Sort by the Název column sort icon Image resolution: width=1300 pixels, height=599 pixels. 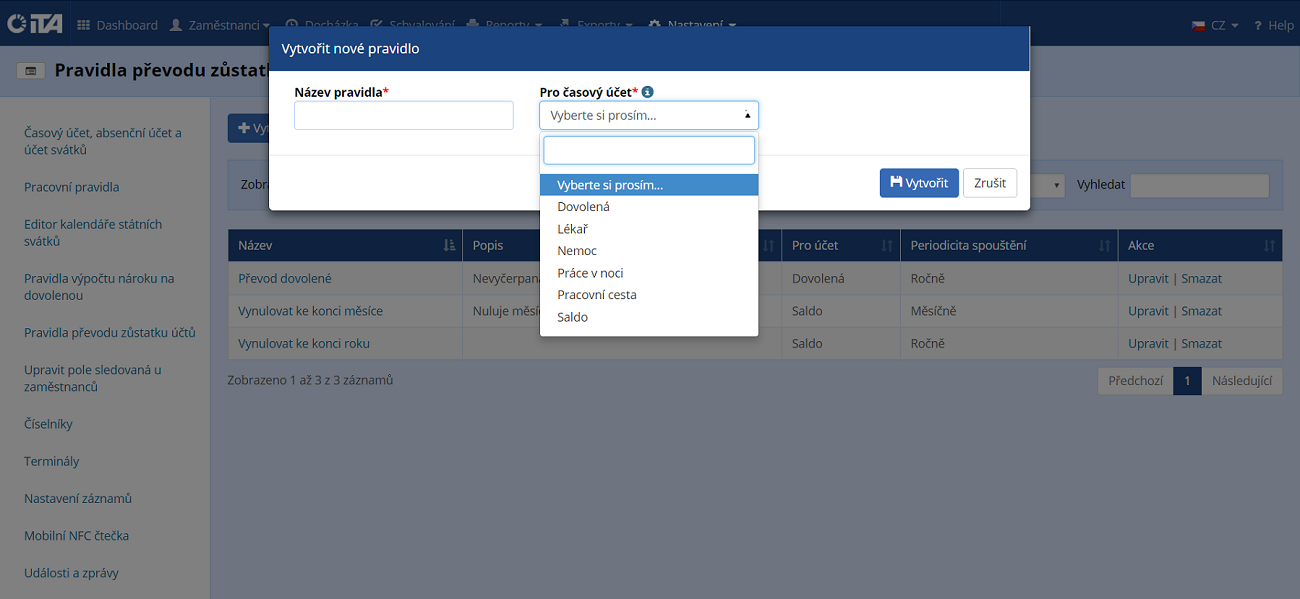pos(449,246)
